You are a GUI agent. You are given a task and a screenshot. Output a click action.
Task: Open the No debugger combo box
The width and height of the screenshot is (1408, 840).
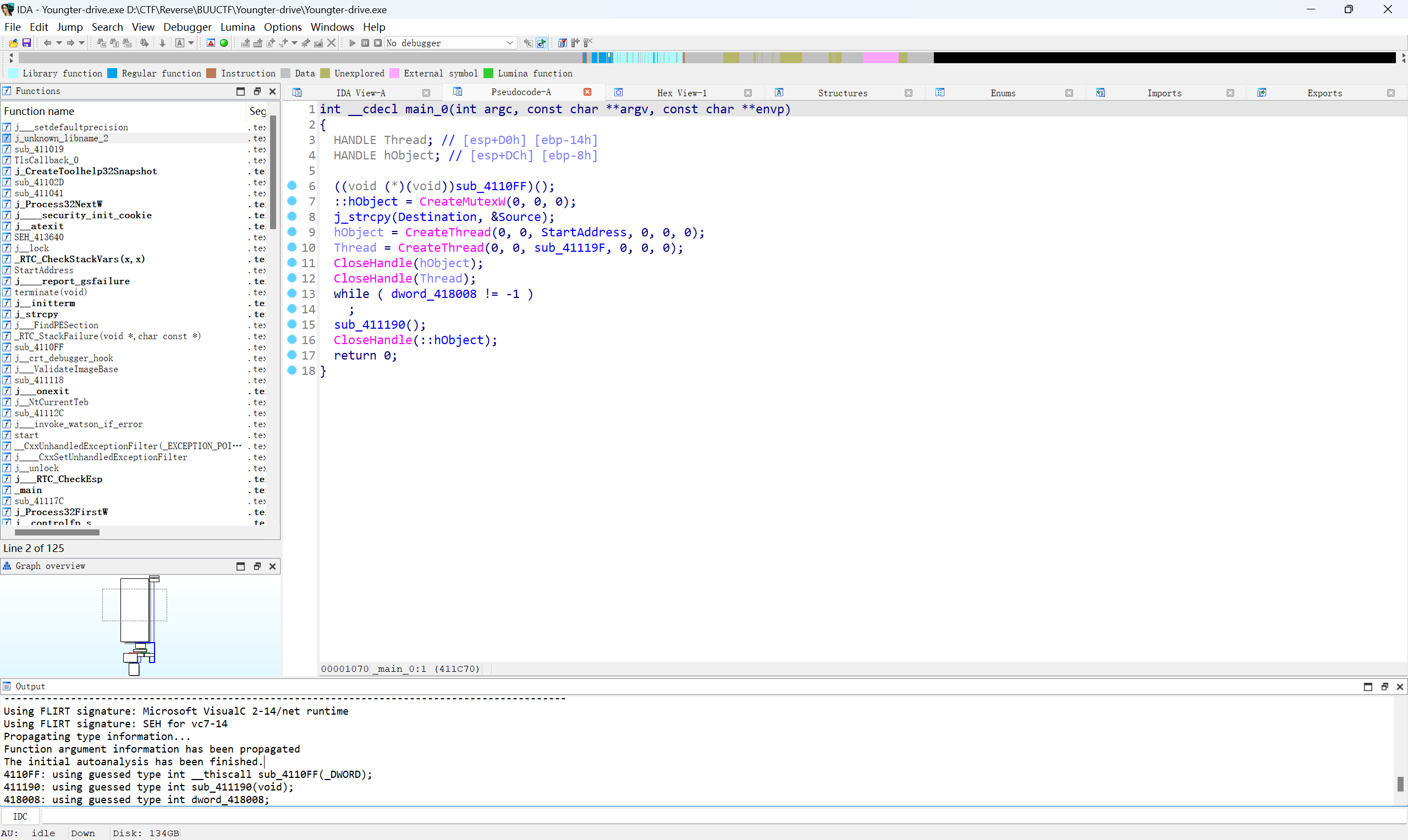click(450, 43)
